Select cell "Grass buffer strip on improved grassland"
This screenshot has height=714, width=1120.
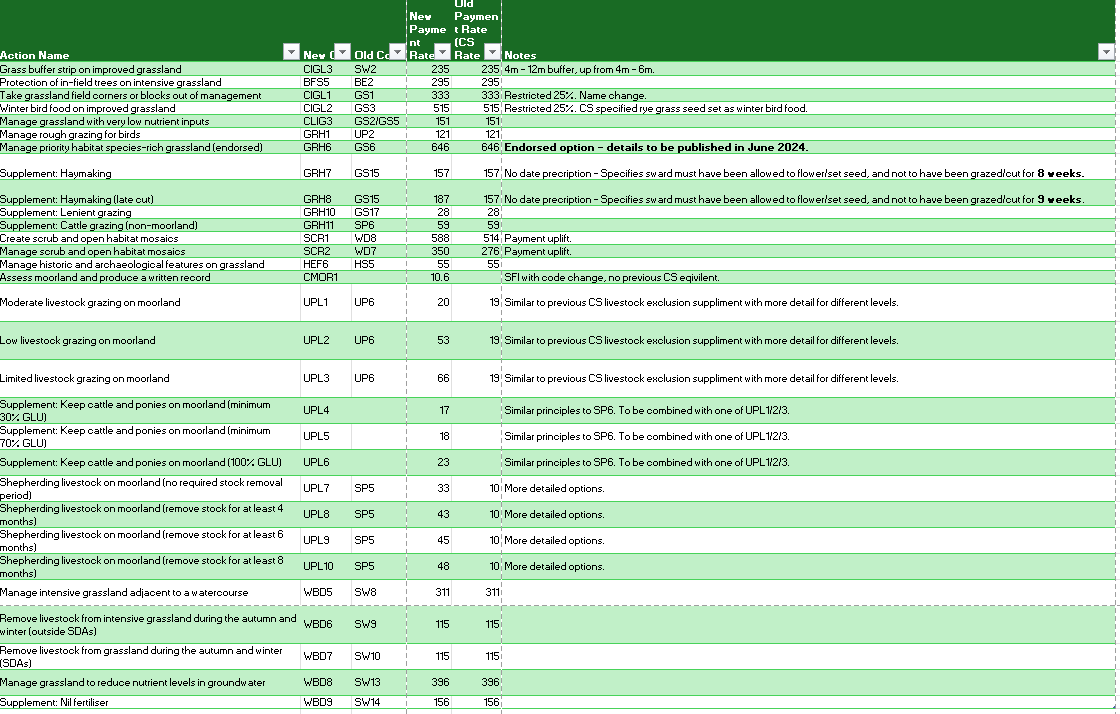point(150,69)
